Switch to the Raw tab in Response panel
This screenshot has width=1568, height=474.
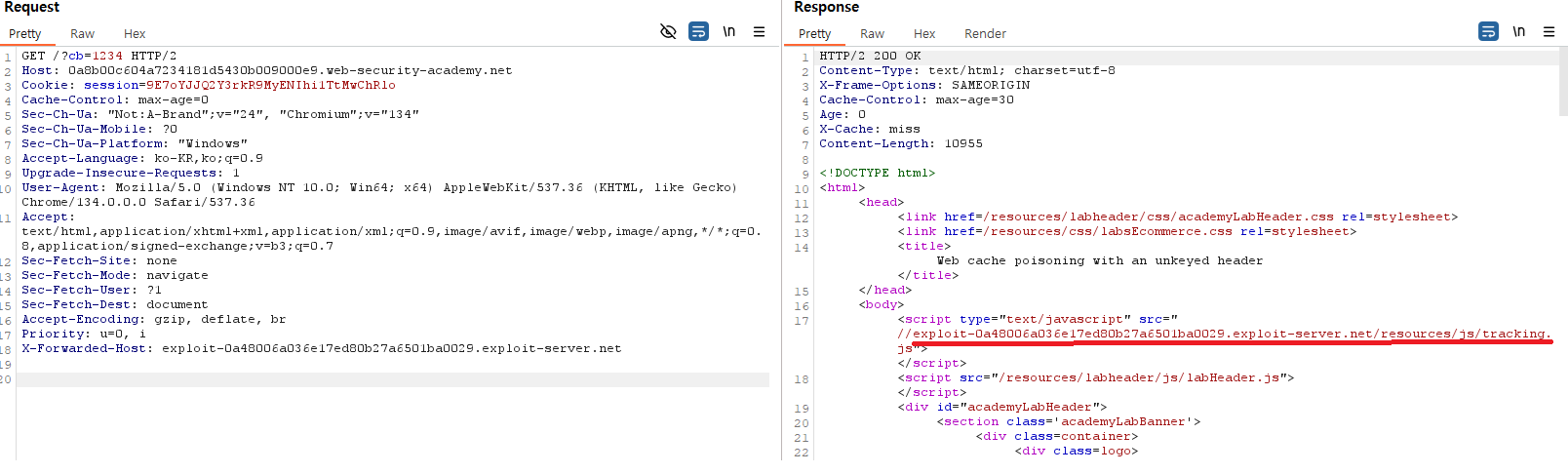tap(872, 34)
